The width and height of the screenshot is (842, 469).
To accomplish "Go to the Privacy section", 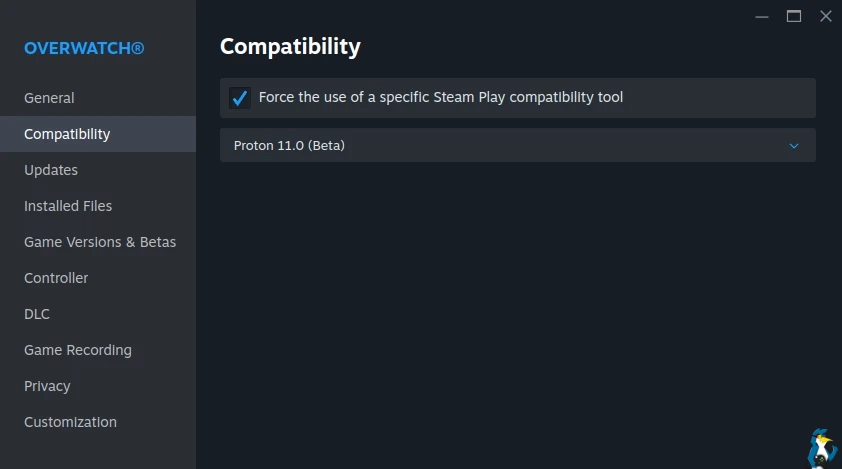I will pyautogui.click(x=47, y=386).
